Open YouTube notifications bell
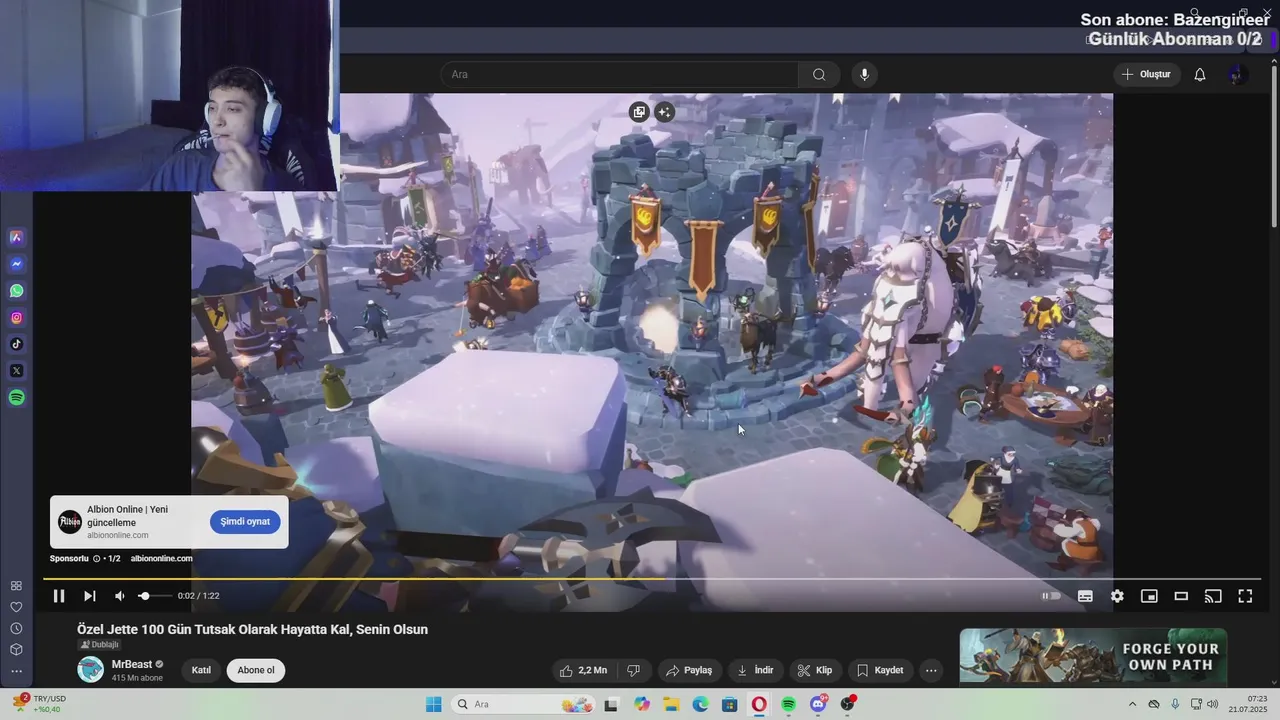This screenshot has width=1280, height=720. 1200,74
